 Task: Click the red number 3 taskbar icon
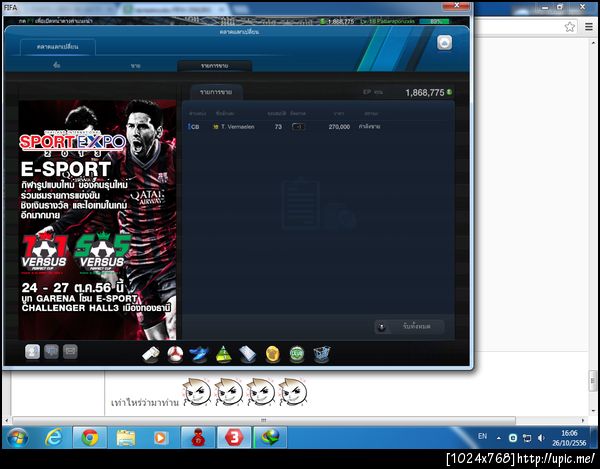234,438
